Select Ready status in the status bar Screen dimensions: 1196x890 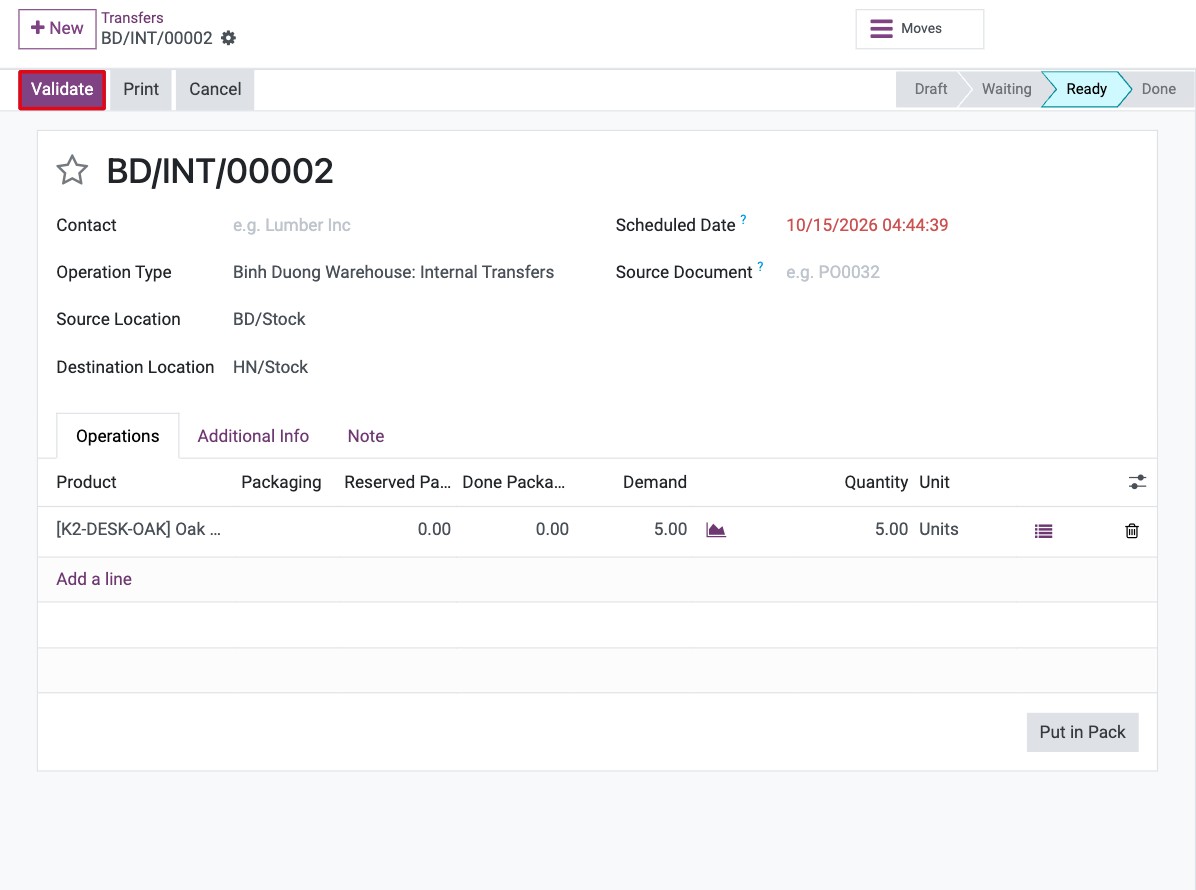(1085, 89)
